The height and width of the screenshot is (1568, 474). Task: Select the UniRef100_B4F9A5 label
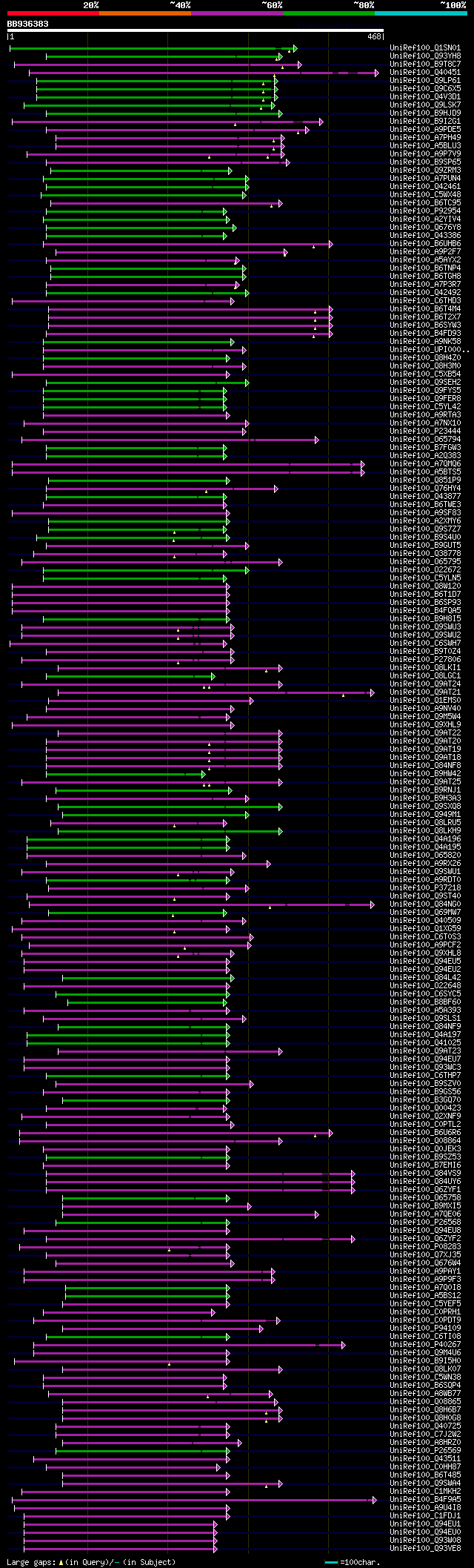(x=425, y=1500)
